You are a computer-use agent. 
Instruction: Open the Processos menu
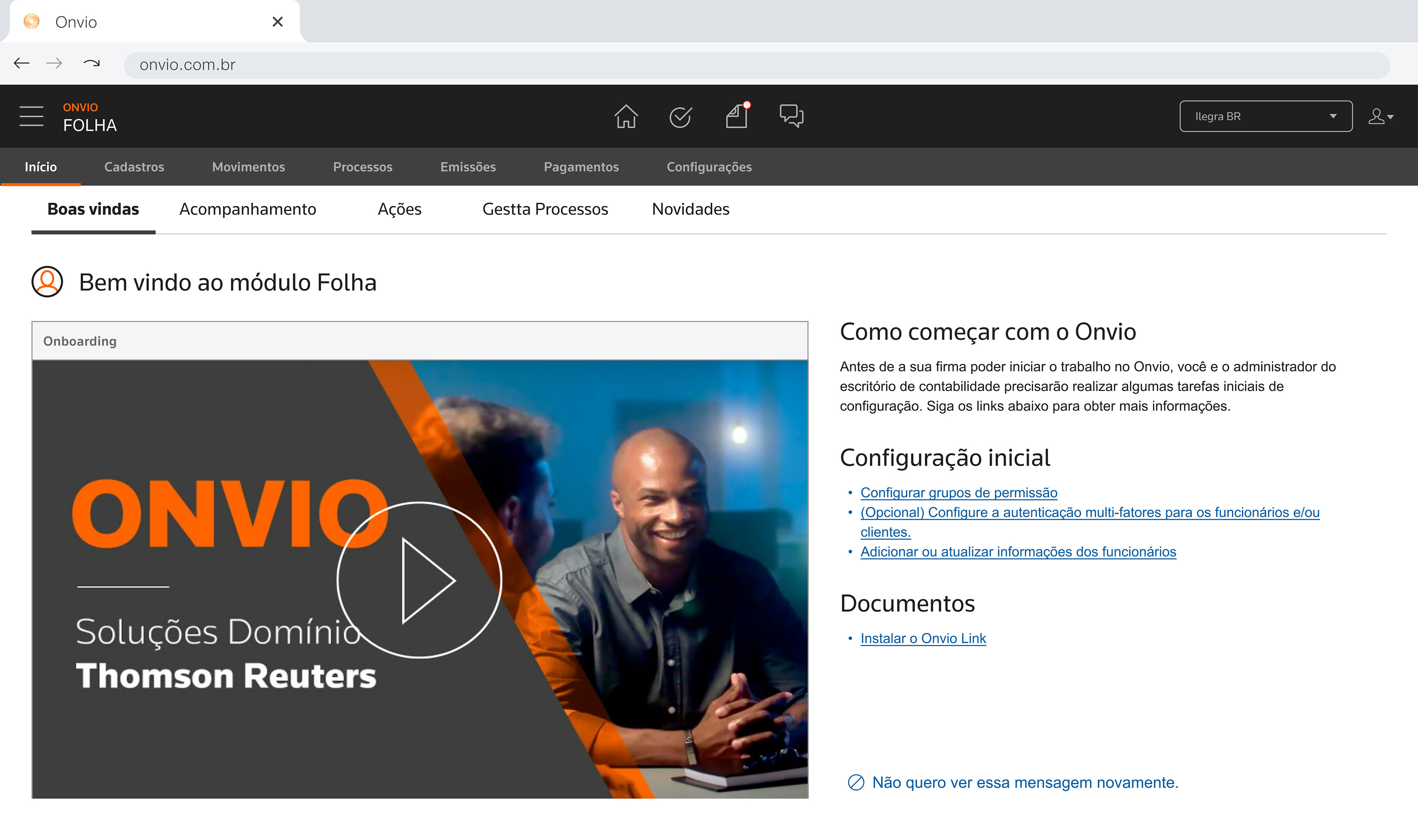point(363,167)
